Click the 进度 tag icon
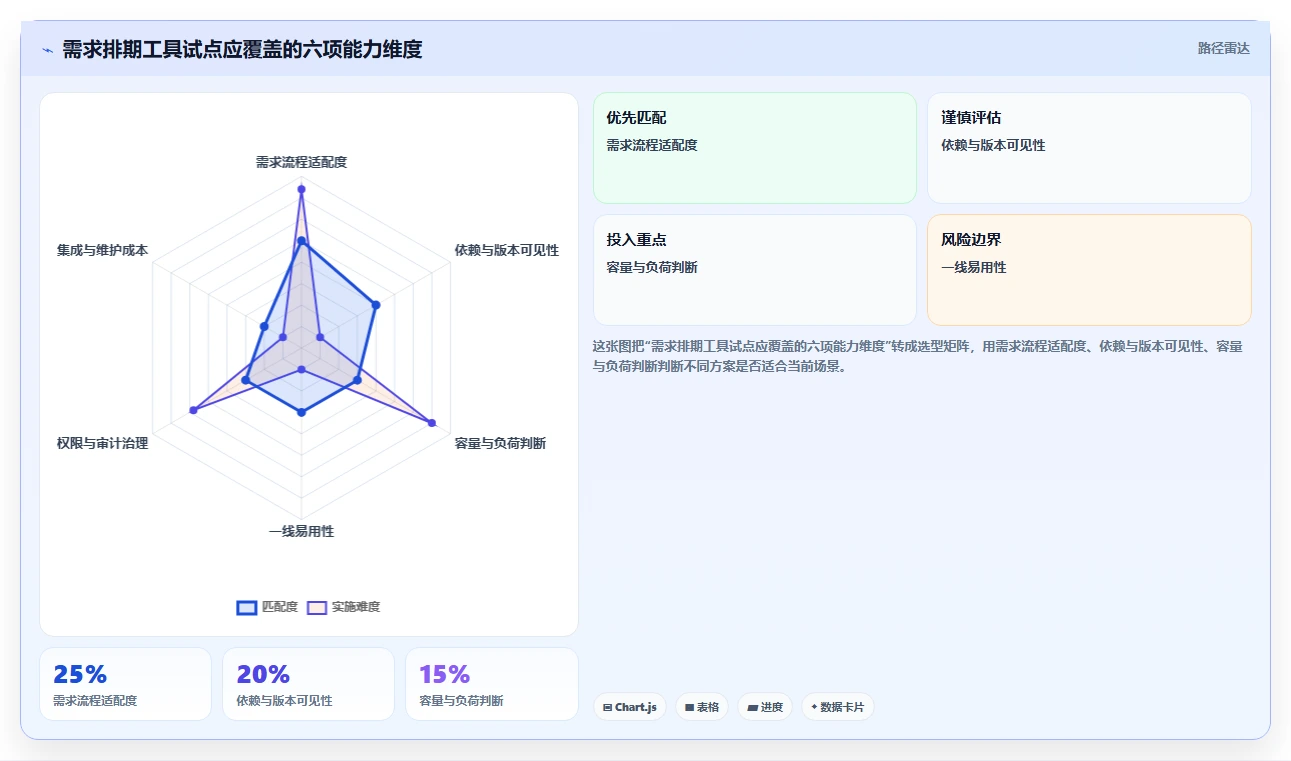This screenshot has height=761, width=1291. pyautogui.click(x=752, y=707)
